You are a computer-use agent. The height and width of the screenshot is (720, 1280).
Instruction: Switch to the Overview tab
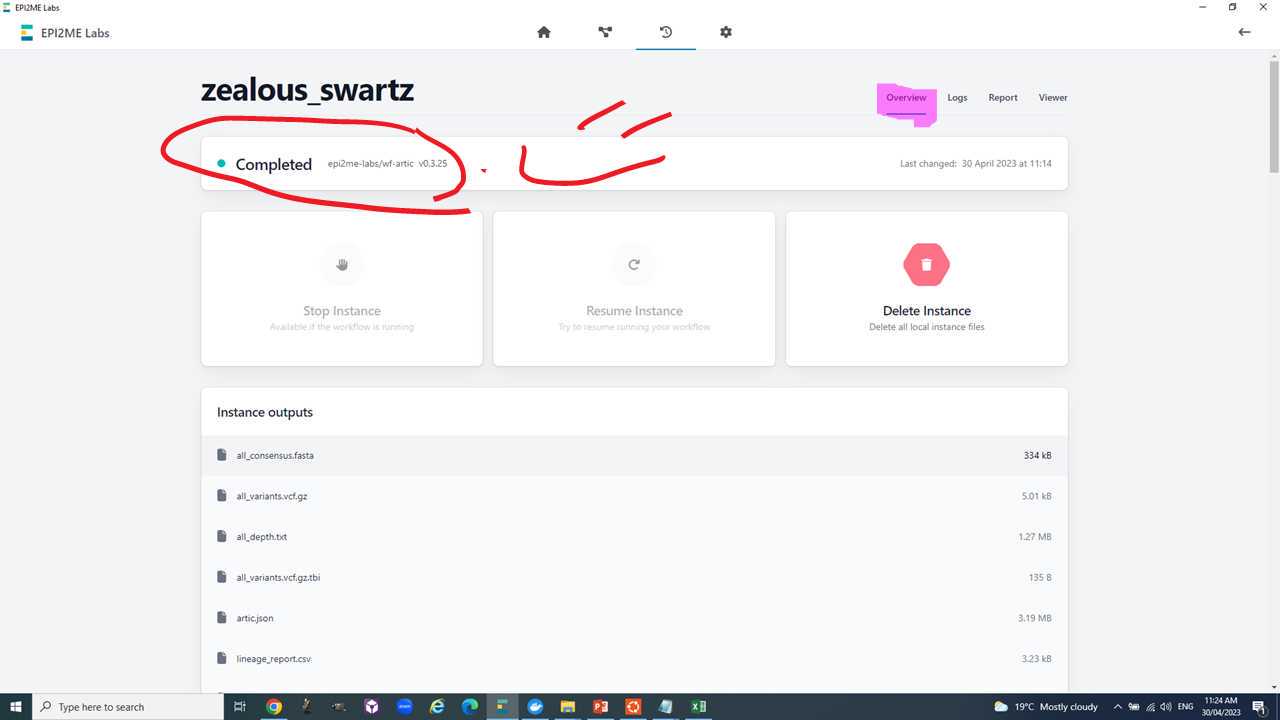tap(906, 98)
